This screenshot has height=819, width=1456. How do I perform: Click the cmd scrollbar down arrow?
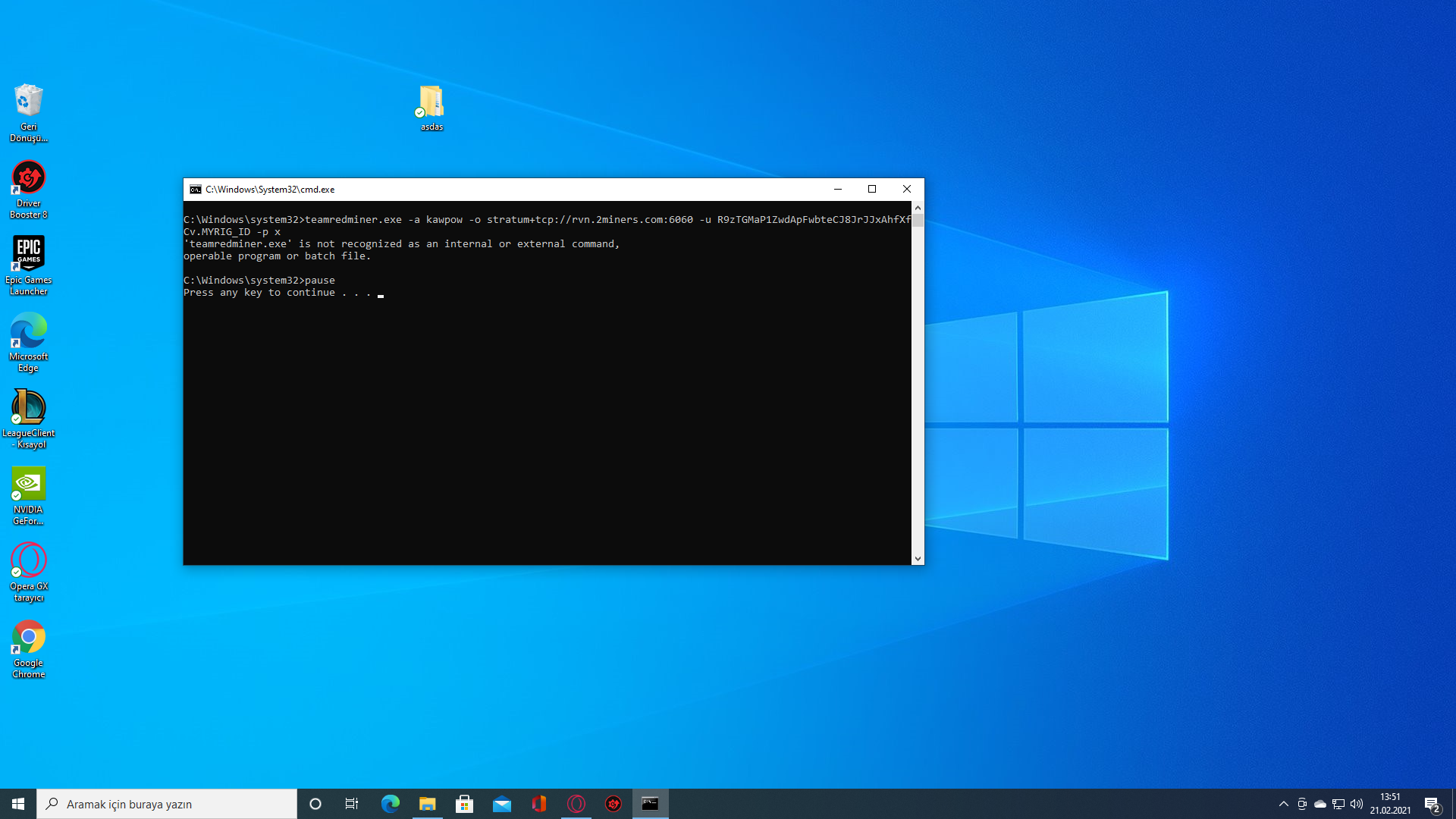click(918, 559)
